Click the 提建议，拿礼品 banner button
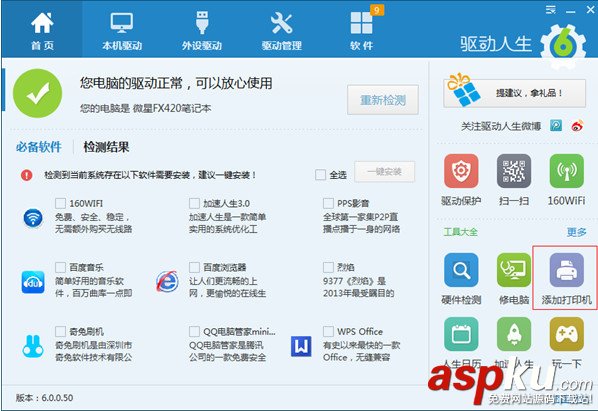The image size is (598, 411). tap(515, 93)
